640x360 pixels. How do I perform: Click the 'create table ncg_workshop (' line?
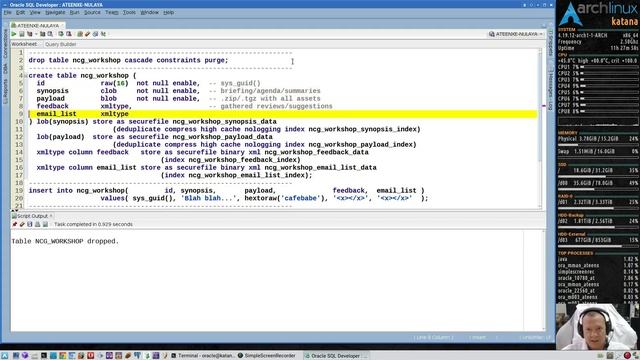click(82, 76)
